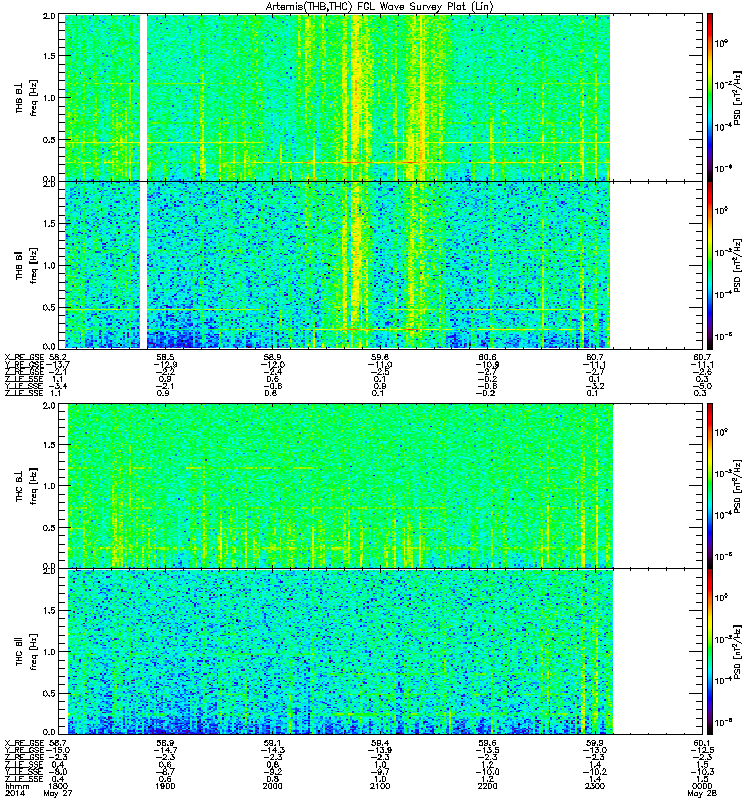Click the THB Y_RE_GSE value '-12.0'
Viewport: 750px width, 800px height.
pyautogui.click(x=272, y=364)
